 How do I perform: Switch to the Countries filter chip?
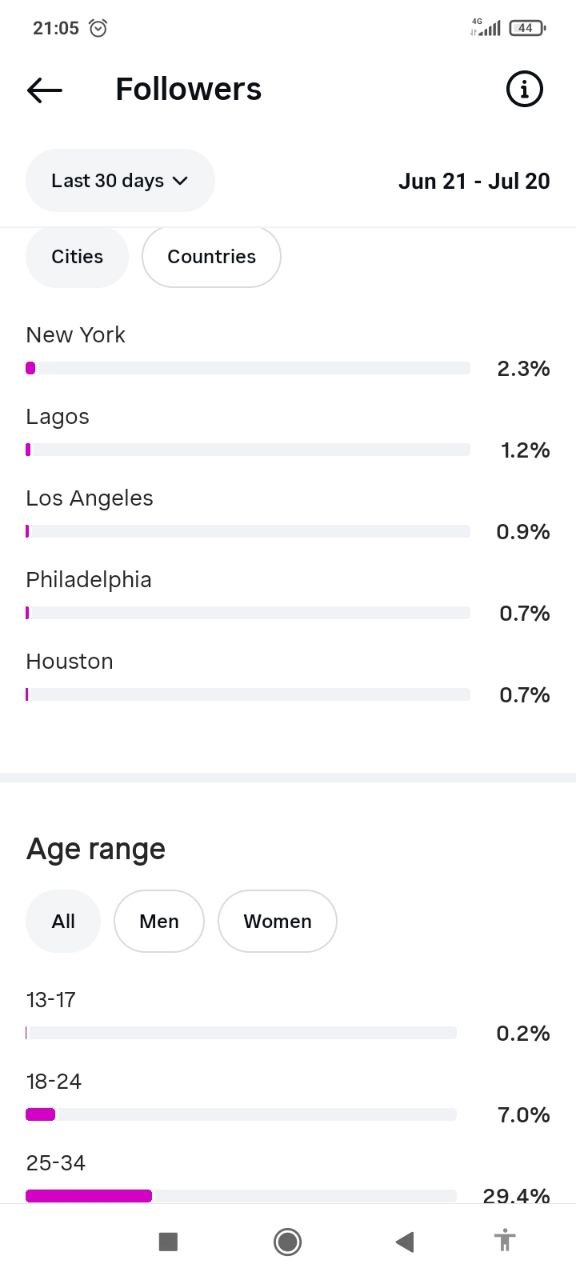211,257
